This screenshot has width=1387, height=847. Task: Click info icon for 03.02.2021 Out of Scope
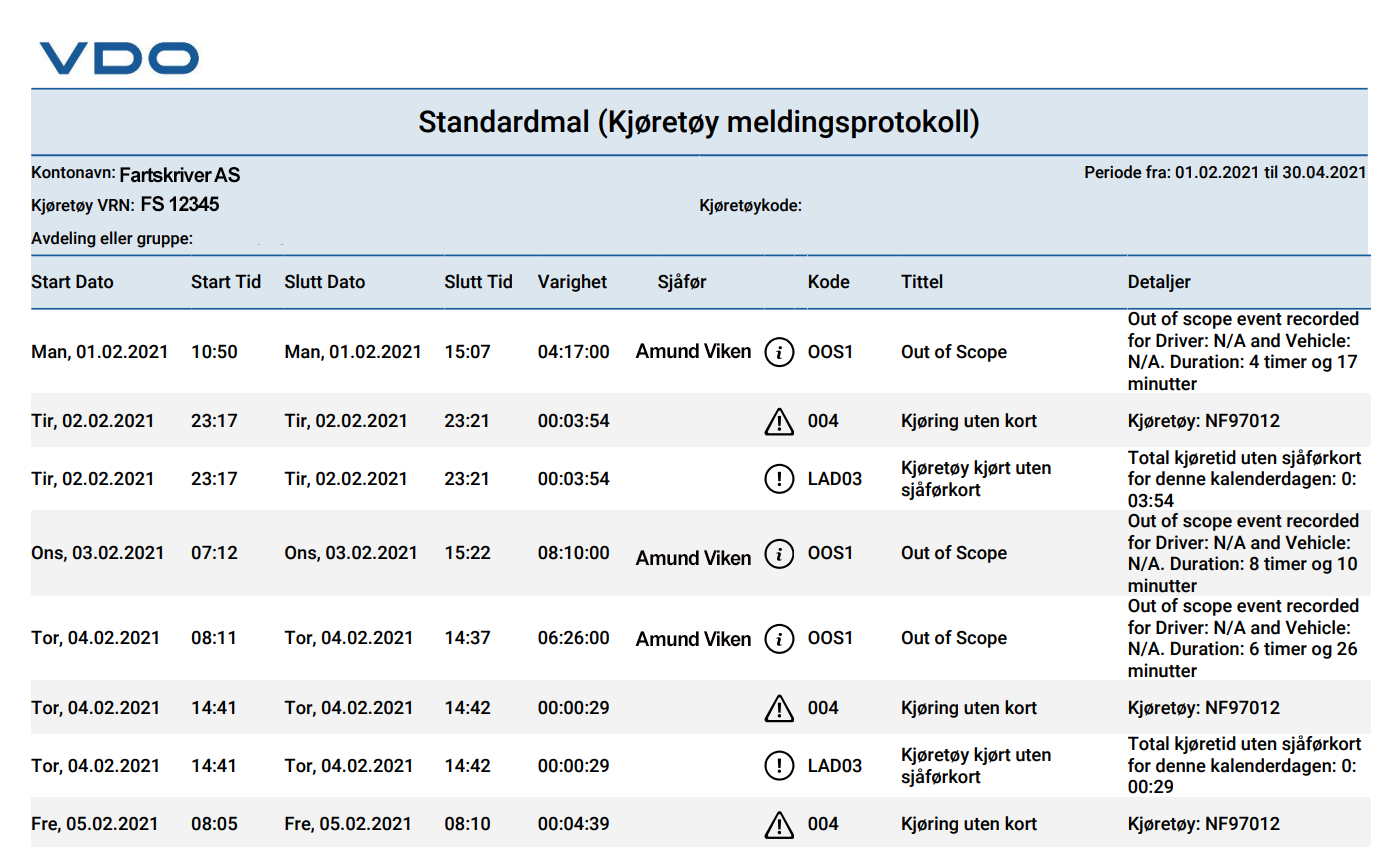coord(779,554)
